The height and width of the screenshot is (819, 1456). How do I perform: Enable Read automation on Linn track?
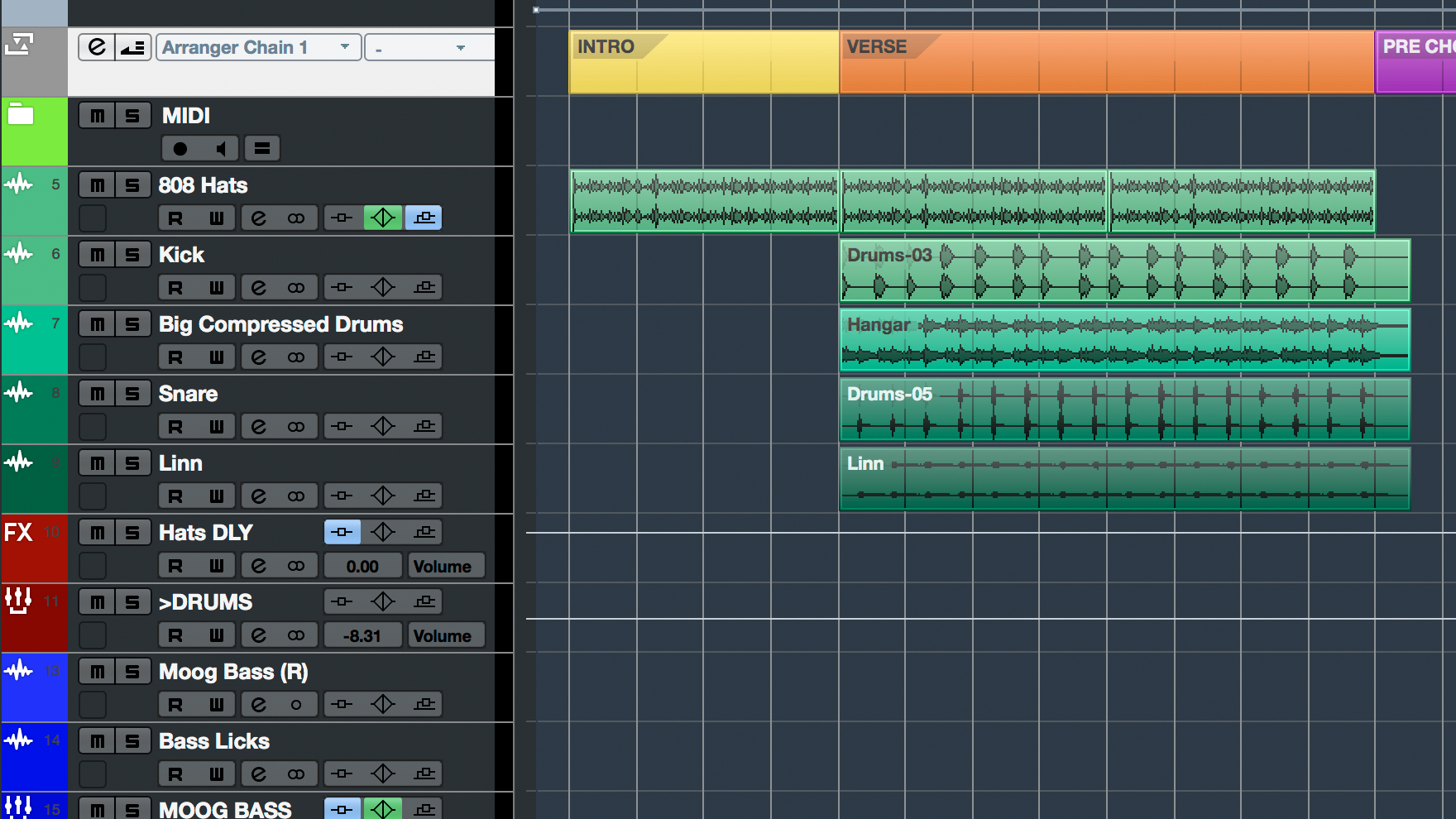[175, 496]
